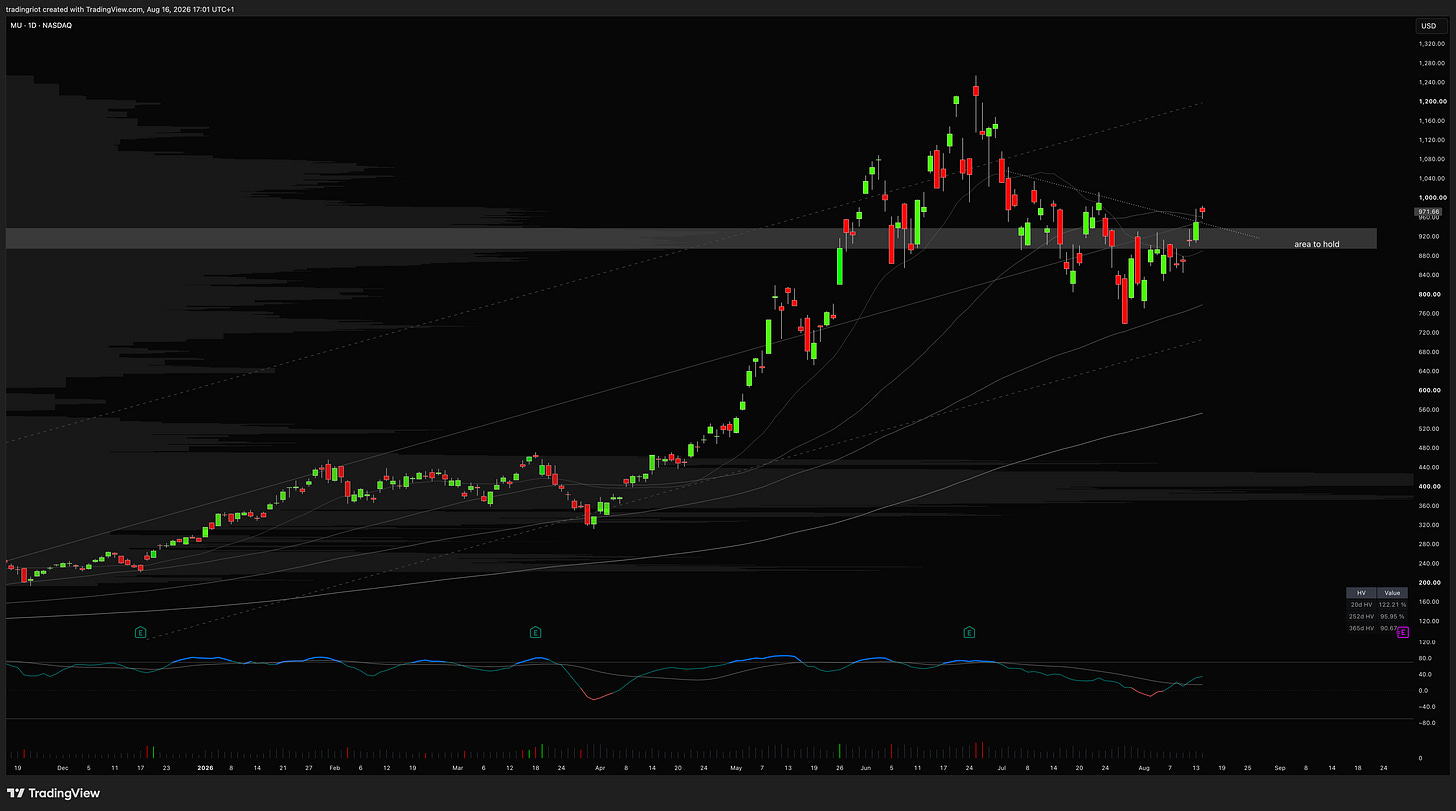Click the '2026' year label on the time axis
Image resolution: width=1456 pixels, height=811 pixels.
(x=207, y=768)
